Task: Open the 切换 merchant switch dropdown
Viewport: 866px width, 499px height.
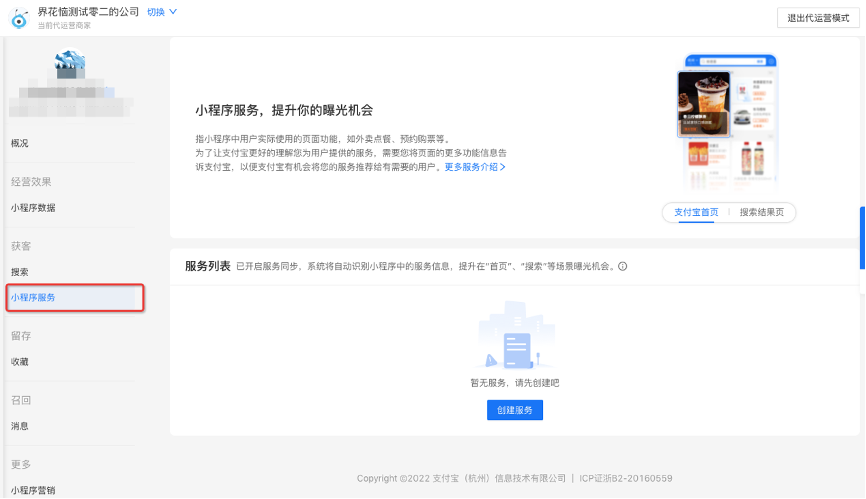Action: coord(162,12)
